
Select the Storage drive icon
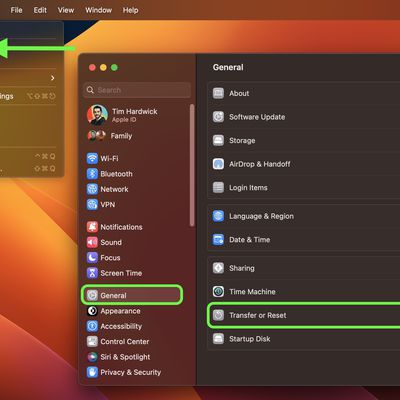point(218,140)
